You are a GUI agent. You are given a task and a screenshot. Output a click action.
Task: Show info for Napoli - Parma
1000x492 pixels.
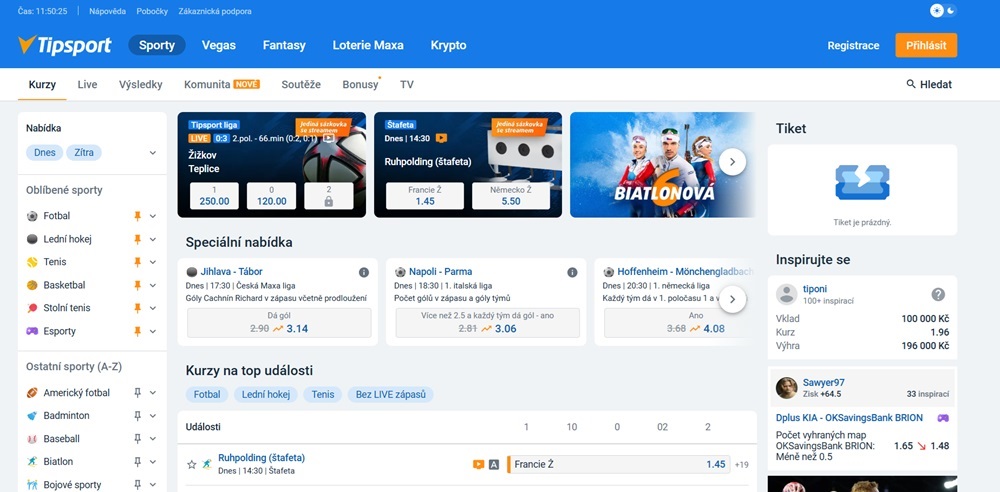(x=572, y=272)
